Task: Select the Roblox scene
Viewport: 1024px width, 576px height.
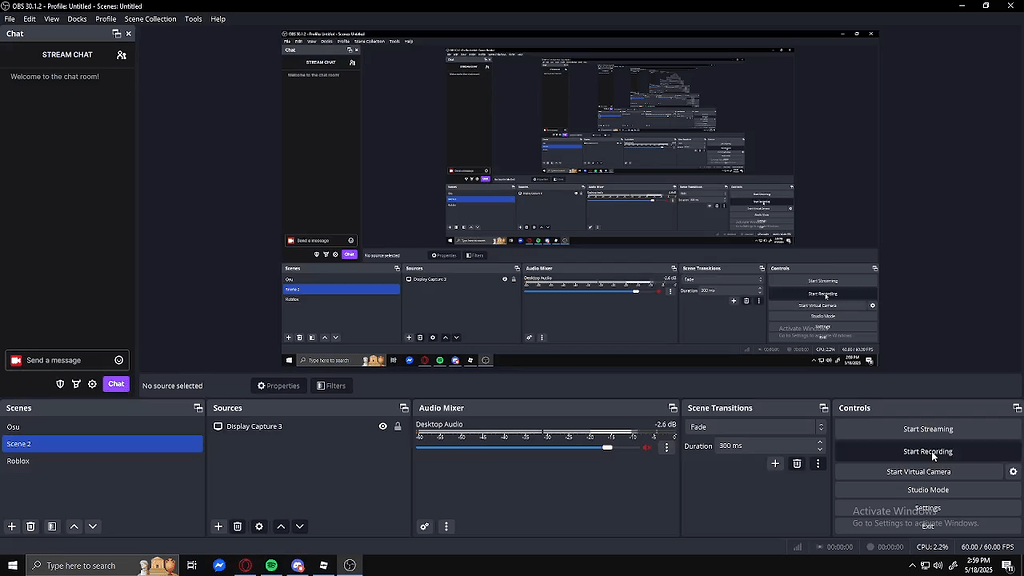Action: coord(18,461)
